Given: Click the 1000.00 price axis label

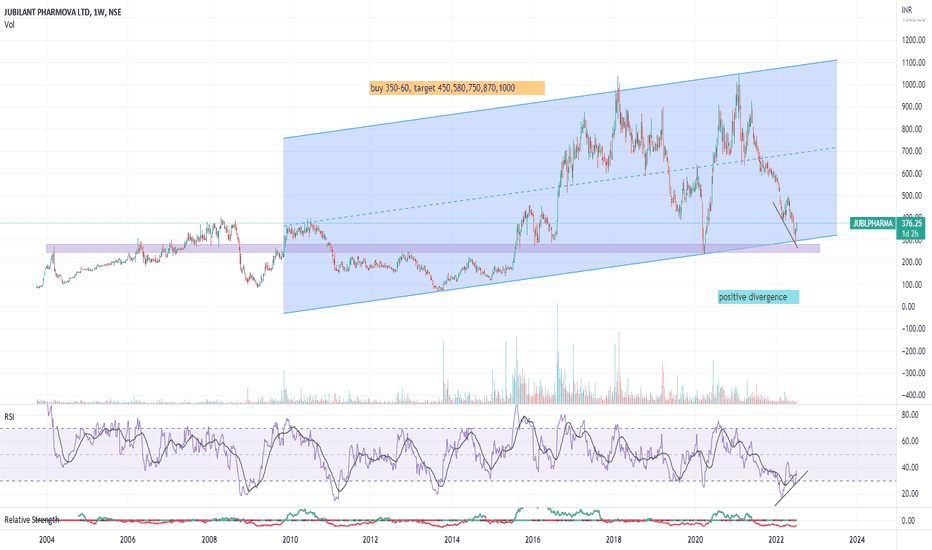Looking at the screenshot, I should [914, 84].
